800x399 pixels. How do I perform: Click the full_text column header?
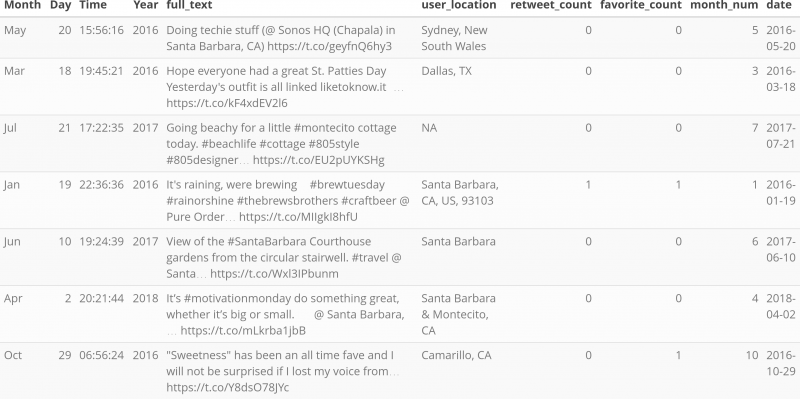[189, 5]
